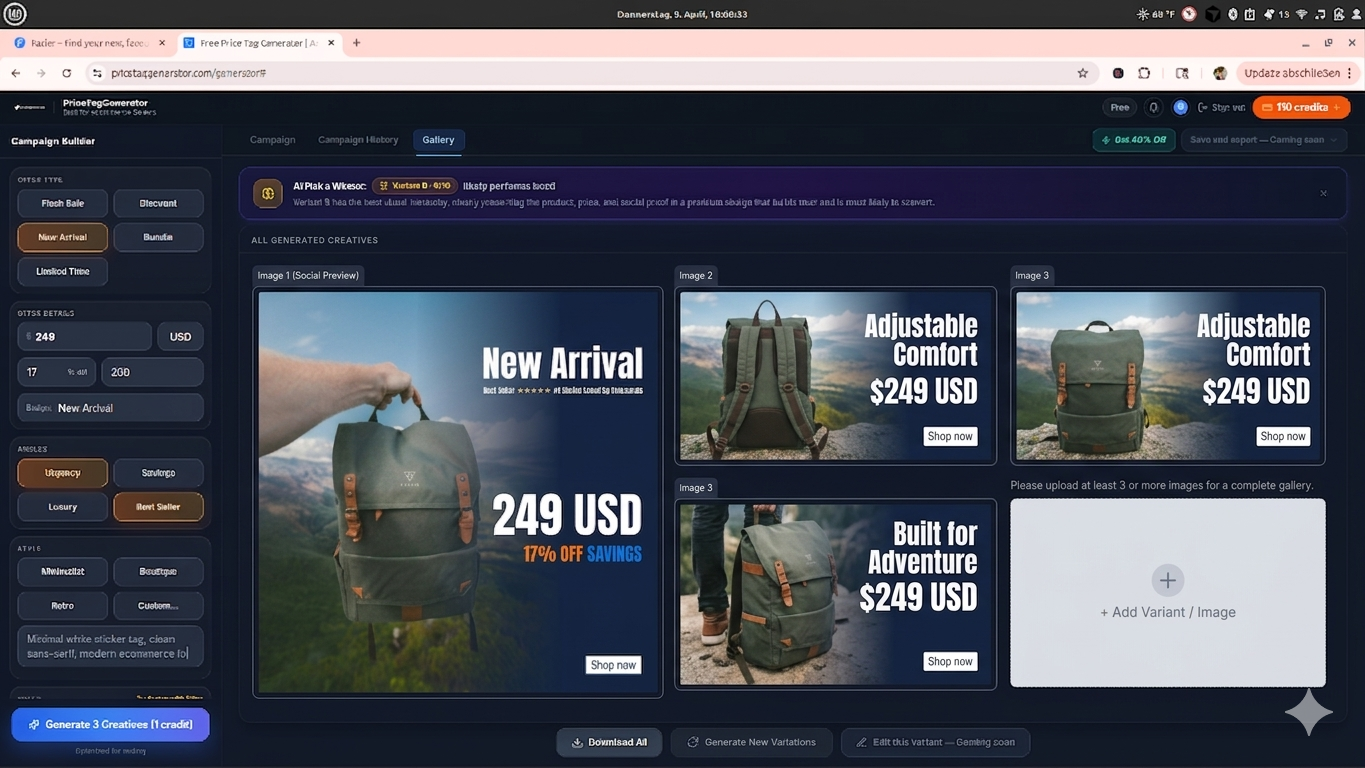Switch to the Campaign History tab
The width and height of the screenshot is (1365, 768).
point(358,140)
